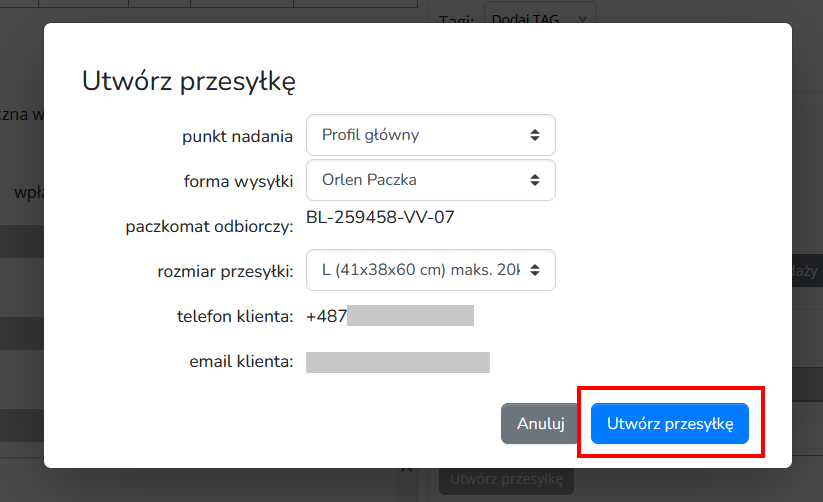Viewport: 823px width, 502px height.
Task: Cancel the dialog with Anuluj
Action: (541, 423)
